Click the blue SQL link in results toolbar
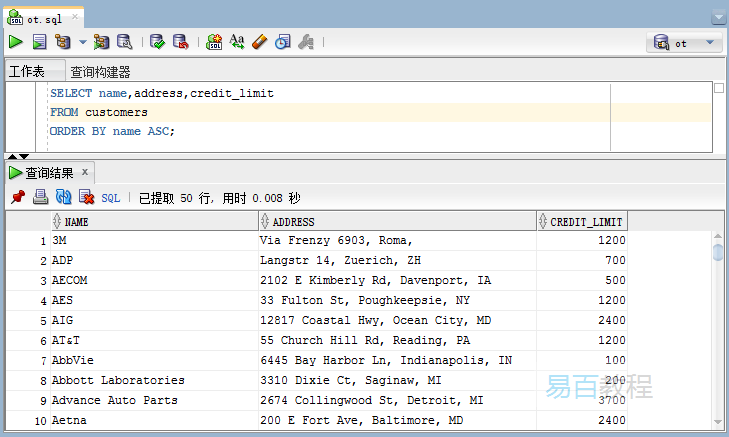 pos(110,198)
